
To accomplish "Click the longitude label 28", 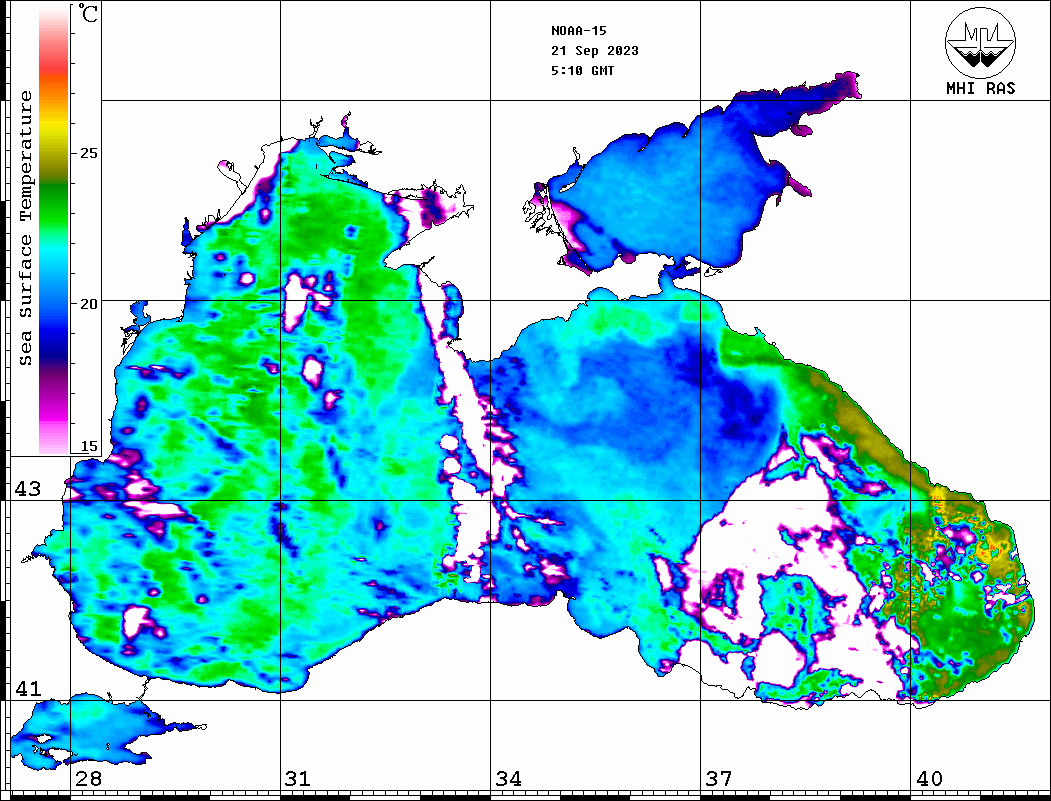I will 88,779.
